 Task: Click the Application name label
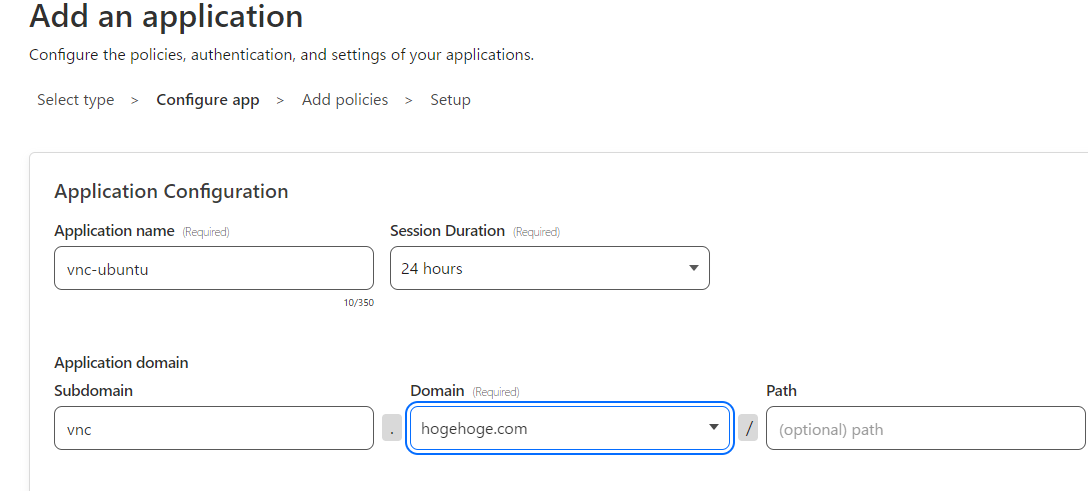(x=114, y=231)
